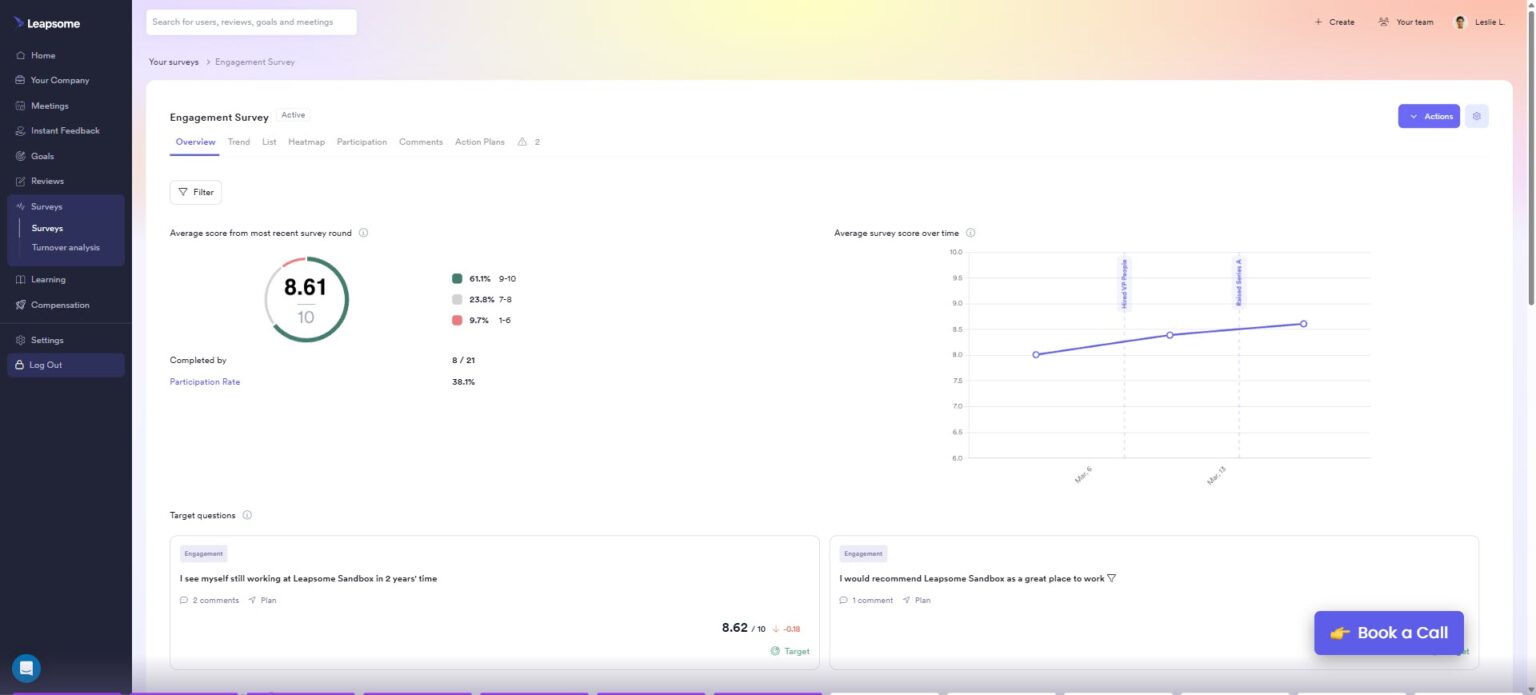Select the Goals icon in sidebar
The width and height of the screenshot is (1536, 695).
click(22, 156)
